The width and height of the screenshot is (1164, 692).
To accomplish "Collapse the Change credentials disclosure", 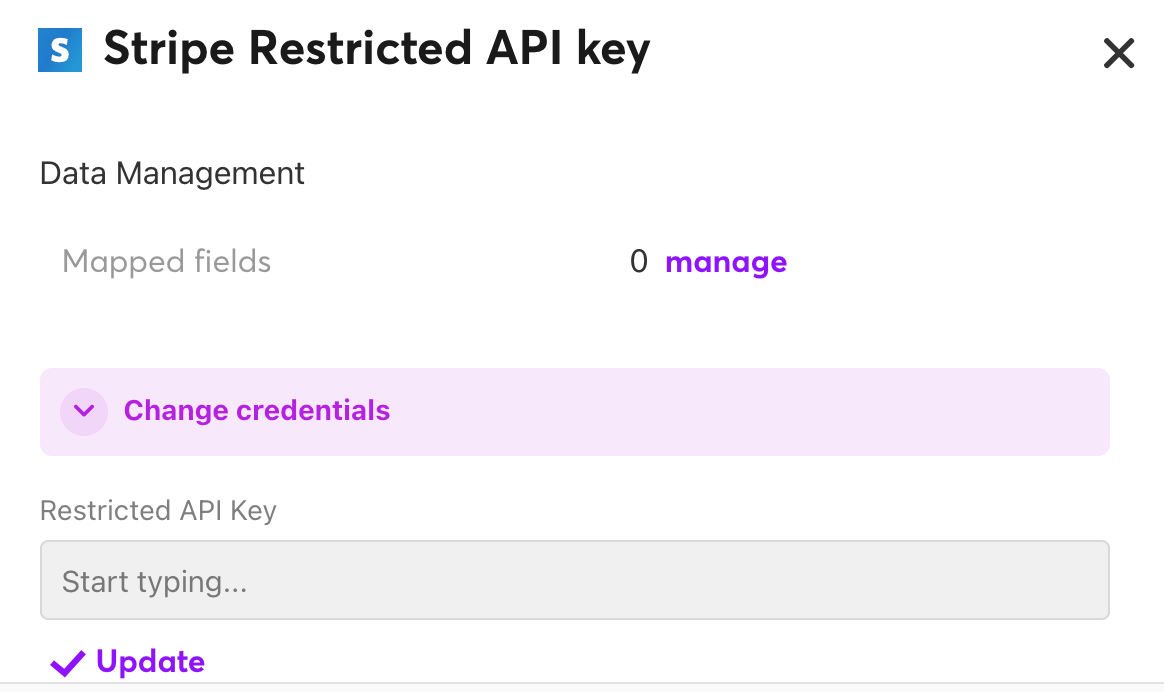I will tap(256, 411).
